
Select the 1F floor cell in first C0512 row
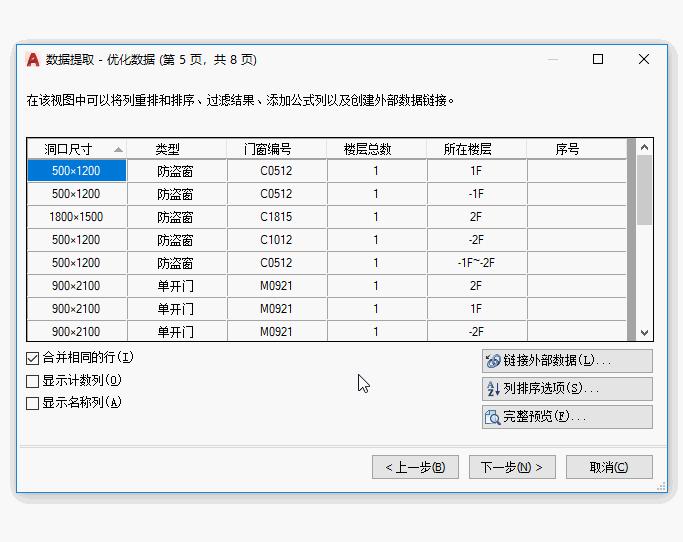(x=477, y=170)
